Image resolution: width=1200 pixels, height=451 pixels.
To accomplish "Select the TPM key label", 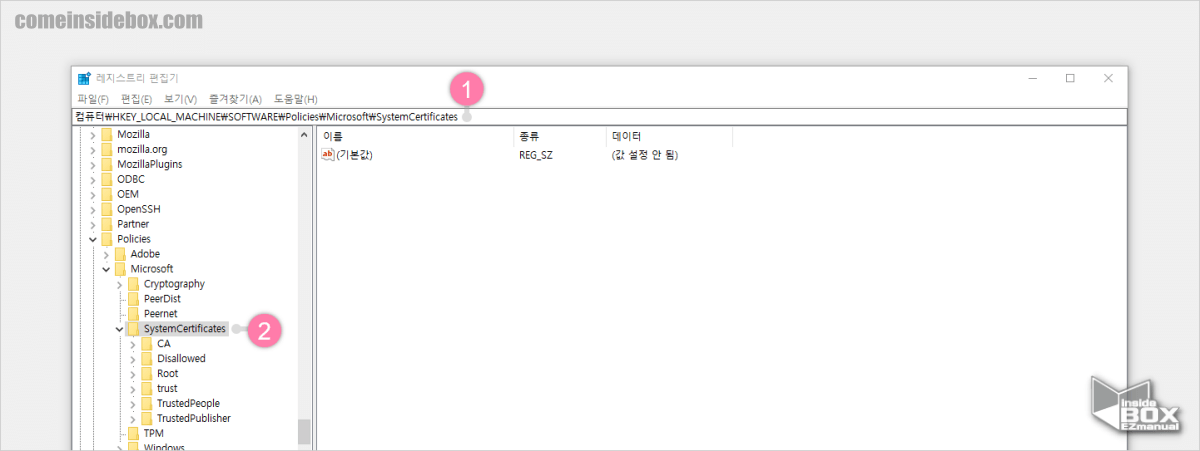I will click(x=153, y=434).
